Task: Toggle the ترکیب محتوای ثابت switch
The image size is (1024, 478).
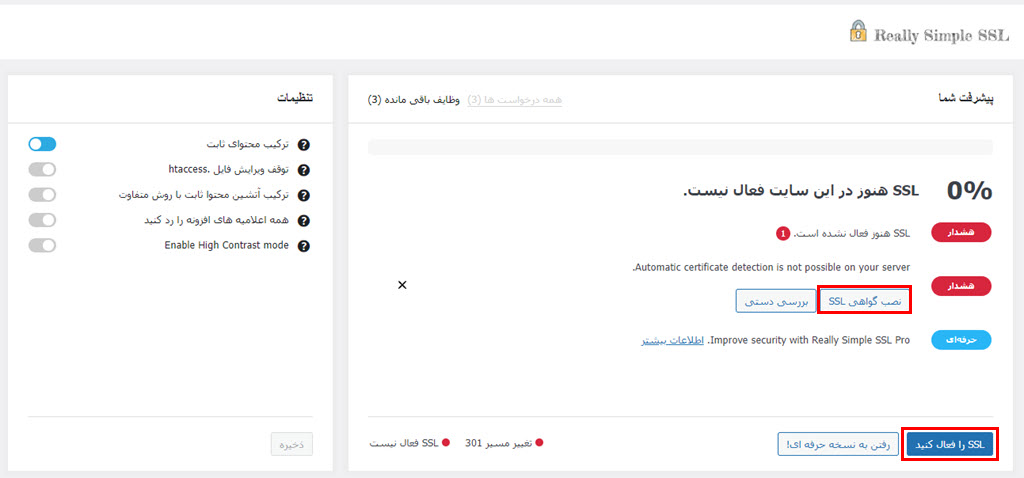Action: pos(42,144)
